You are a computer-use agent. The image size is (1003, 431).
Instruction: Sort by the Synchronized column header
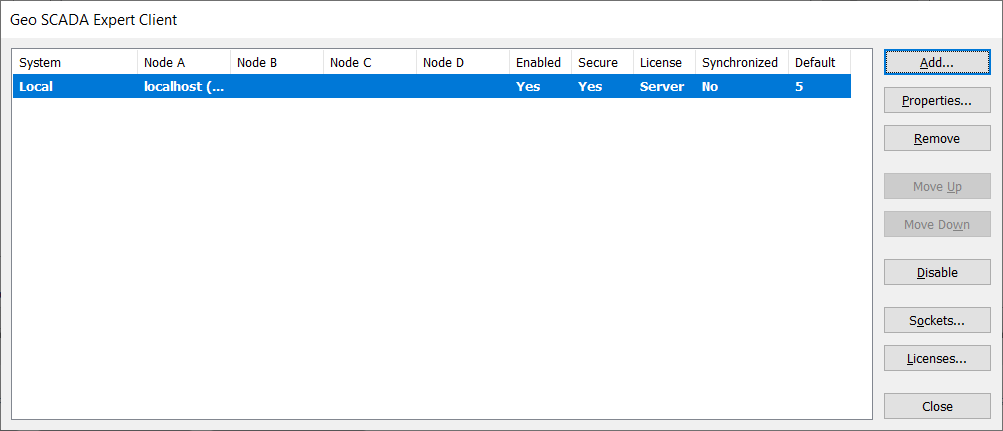pos(740,62)
